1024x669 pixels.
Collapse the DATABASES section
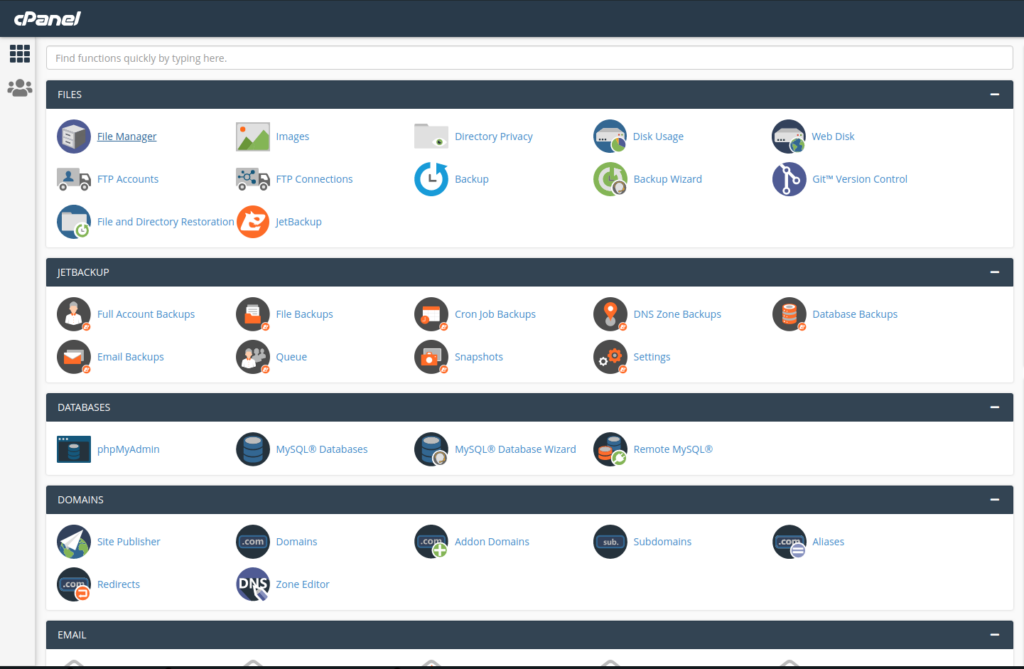pyautogui.click(x=995, y=408)
